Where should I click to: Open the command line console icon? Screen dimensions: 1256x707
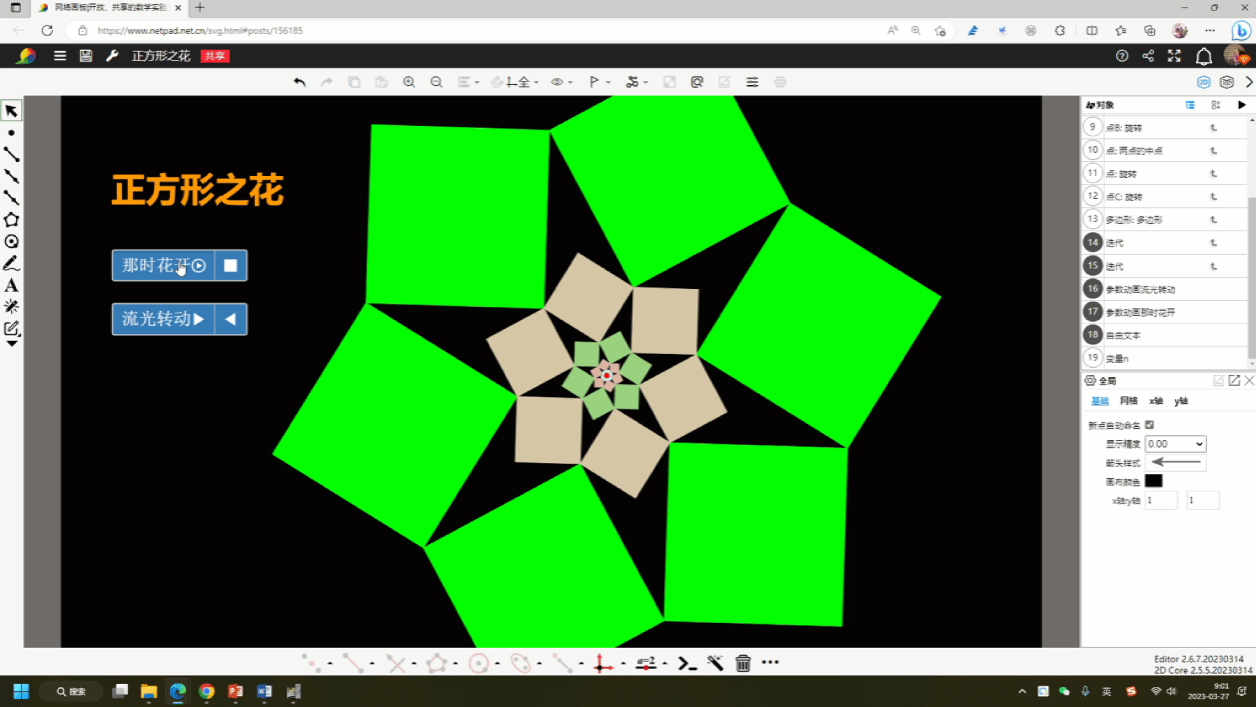(687, 663)
